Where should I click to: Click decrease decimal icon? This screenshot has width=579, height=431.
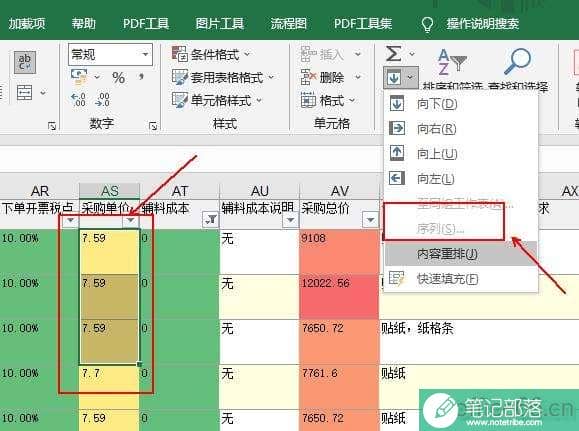pos(102,100)
